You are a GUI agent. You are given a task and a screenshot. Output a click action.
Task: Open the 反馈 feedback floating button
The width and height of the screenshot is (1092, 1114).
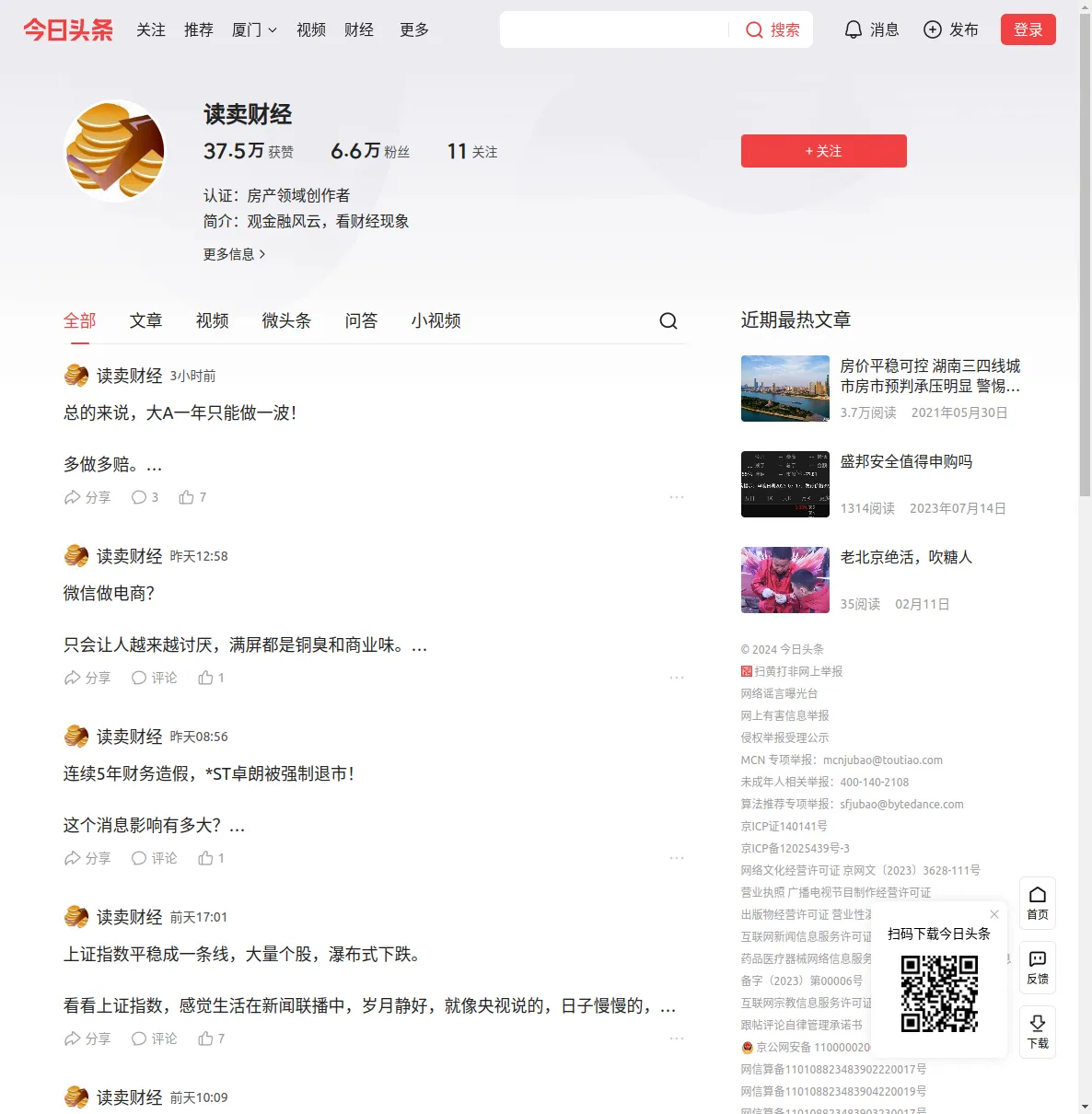(1038, 968)
